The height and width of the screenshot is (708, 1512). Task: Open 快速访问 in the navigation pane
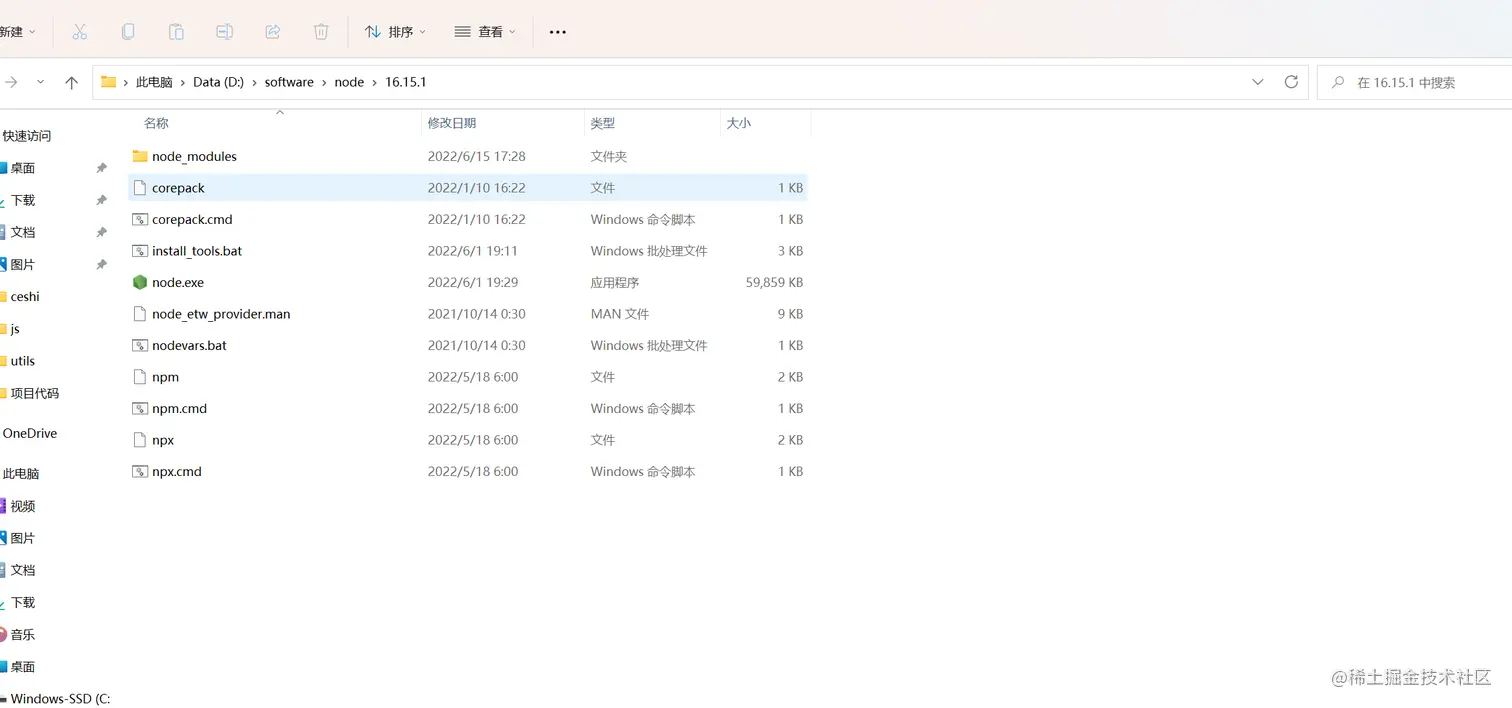[x=27, y=136]
